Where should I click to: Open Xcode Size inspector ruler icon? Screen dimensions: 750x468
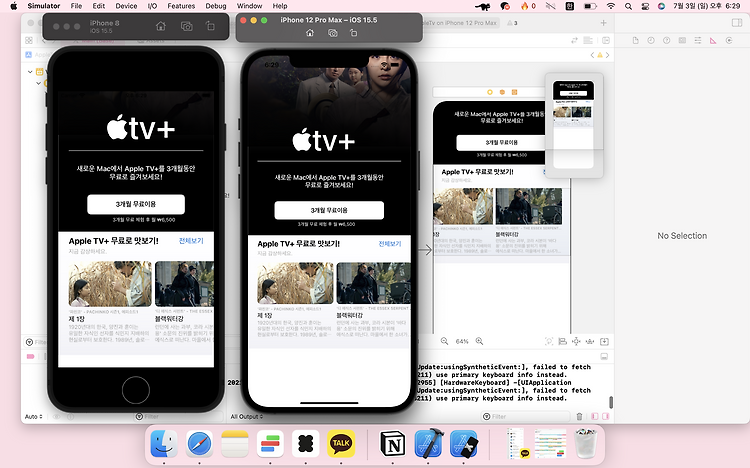713,41
